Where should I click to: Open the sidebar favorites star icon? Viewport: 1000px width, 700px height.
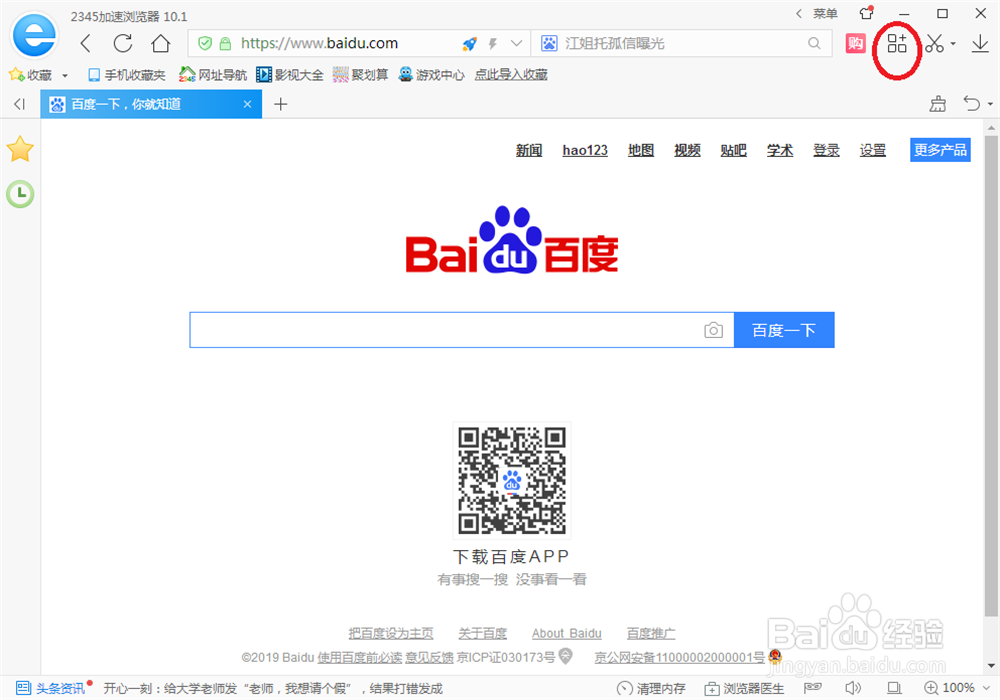click(20, 149)
